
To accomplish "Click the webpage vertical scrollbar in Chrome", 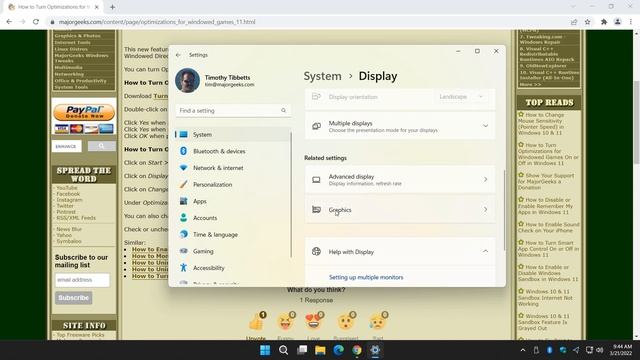I will point(636,122).
